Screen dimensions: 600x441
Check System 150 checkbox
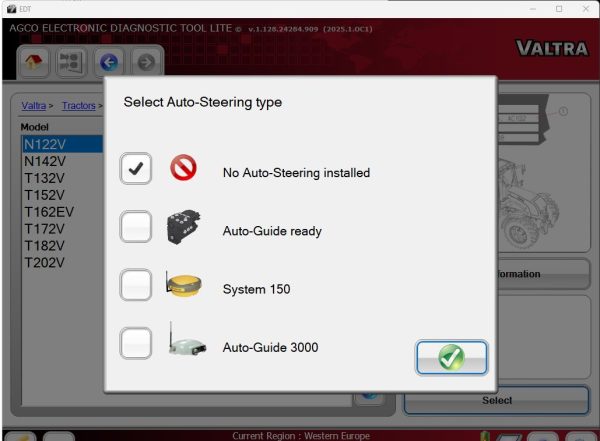tap(136, 285)
